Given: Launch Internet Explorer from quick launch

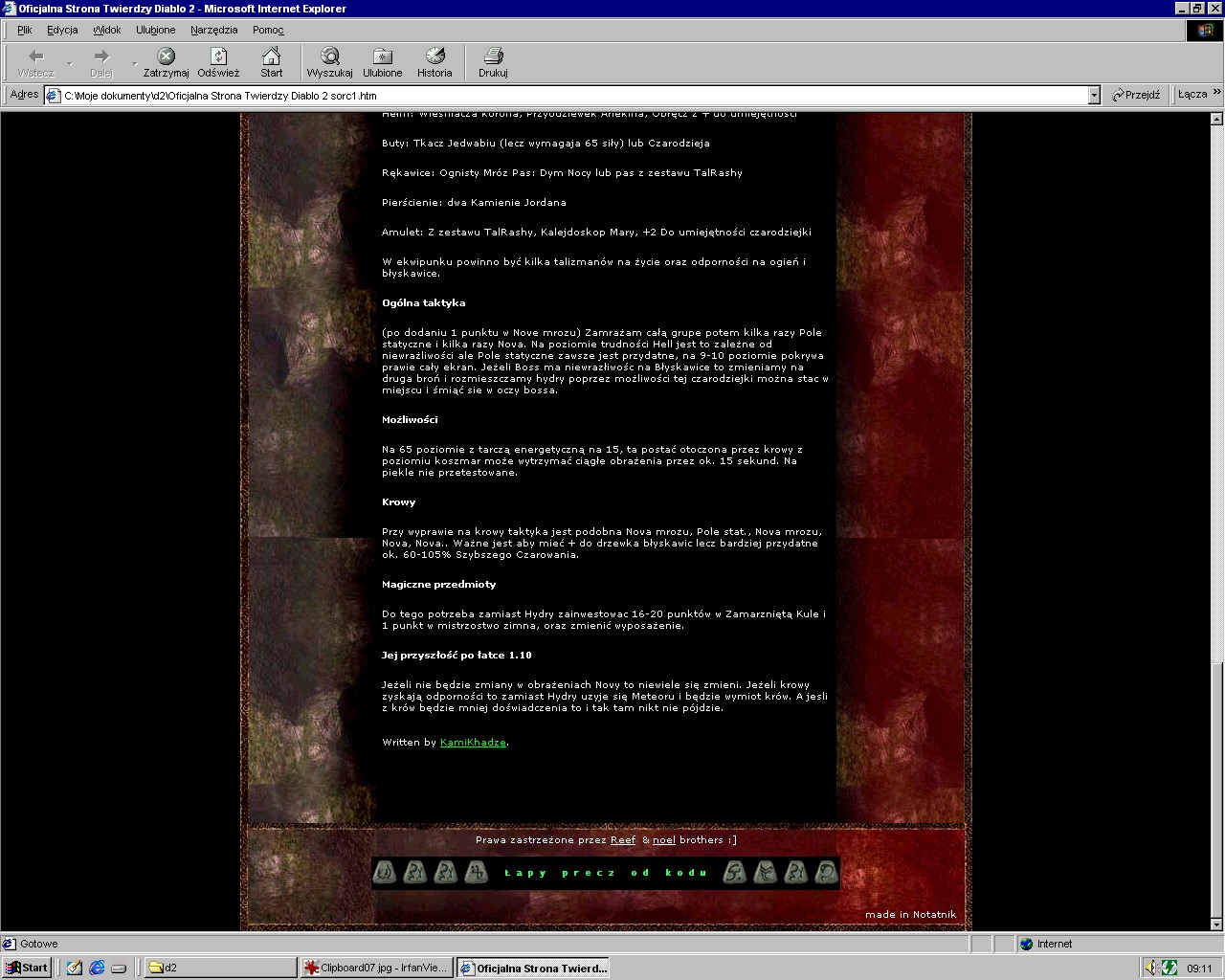Looking at the screenshot, I should (x=97, y=968).
